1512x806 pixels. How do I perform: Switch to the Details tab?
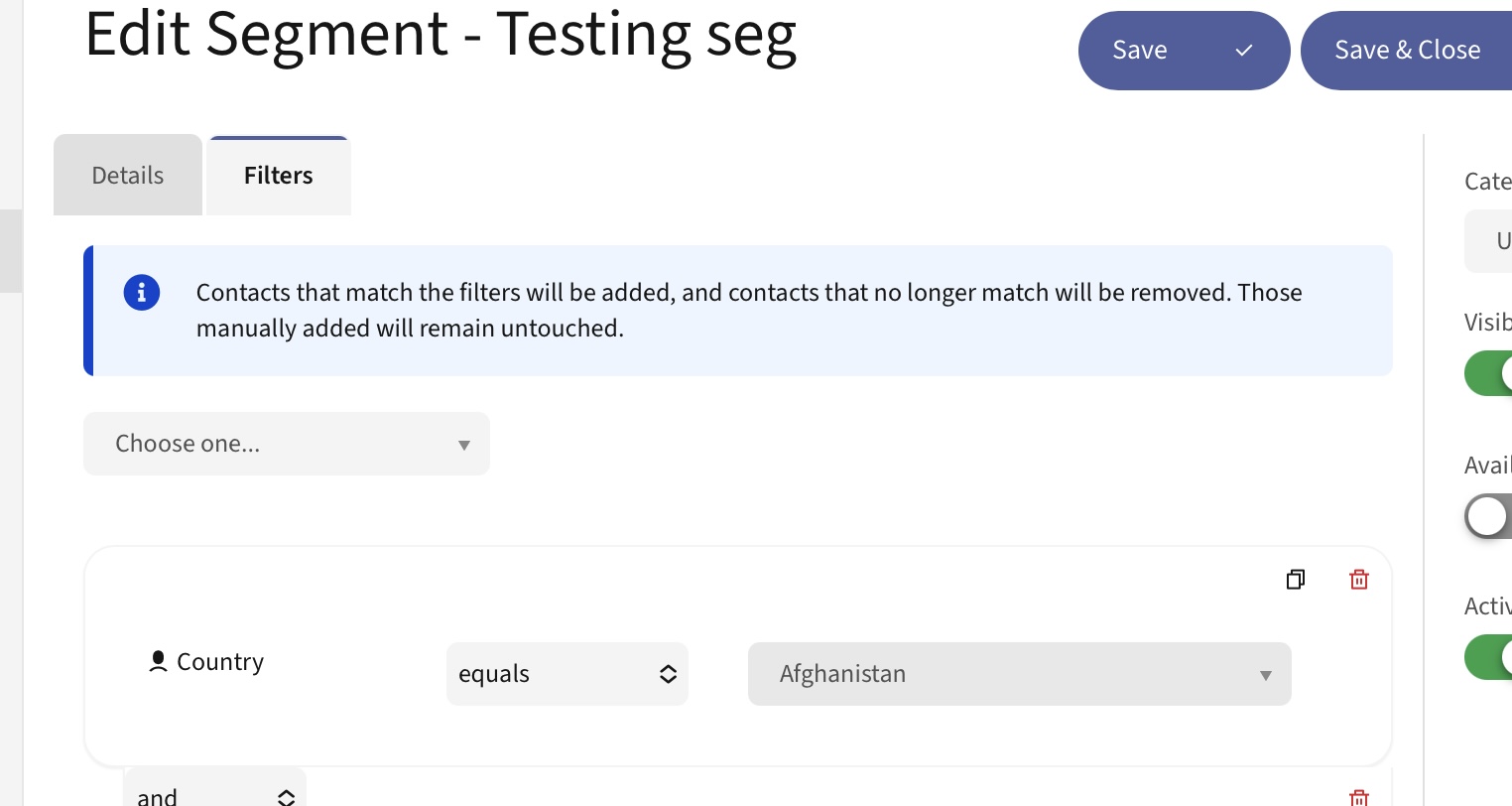tap(128, 176)
